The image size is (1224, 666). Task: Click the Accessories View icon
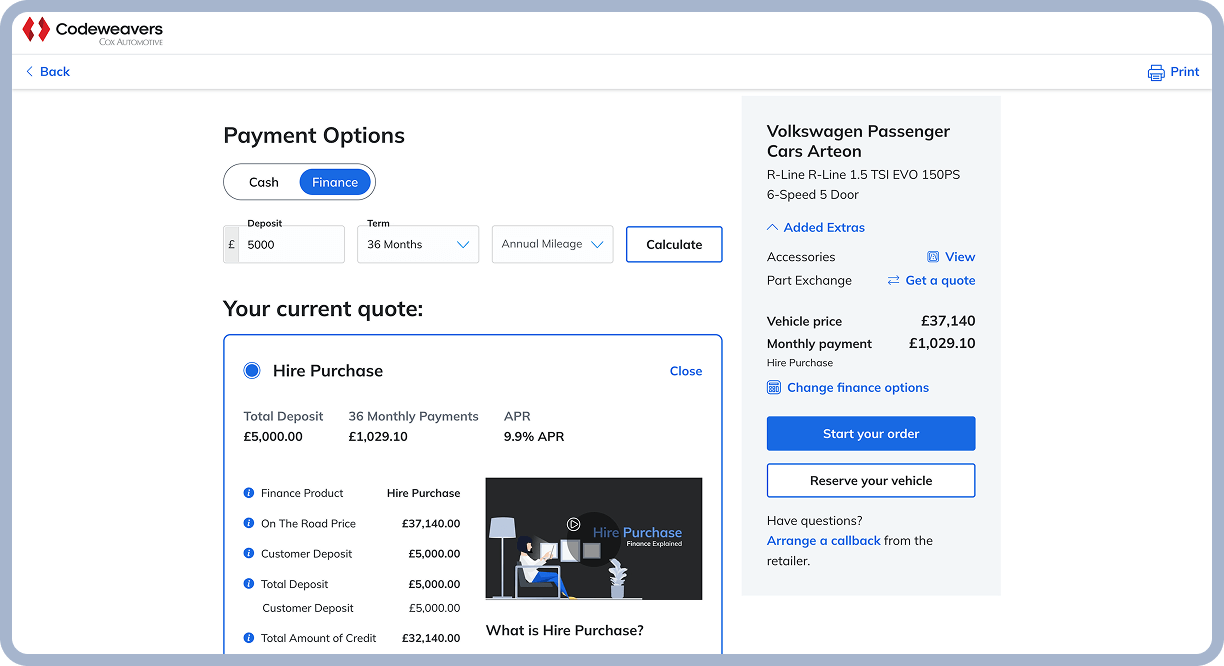(x=933, y=257)
